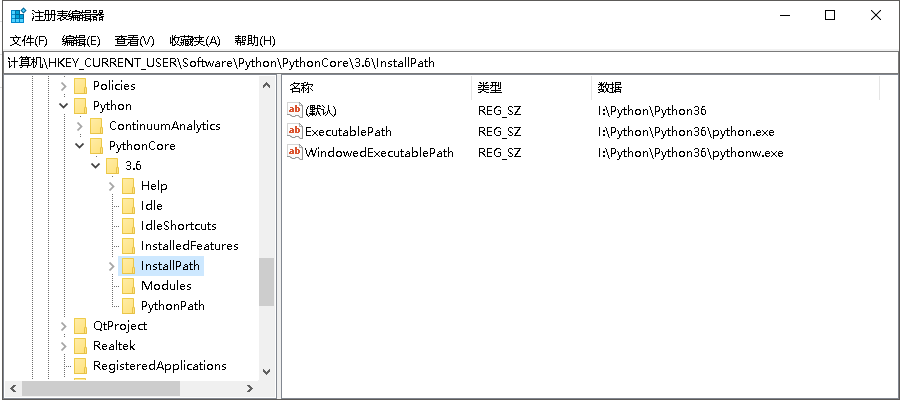Click the ExecutablePath string value icon
The width and height of the screenshot is (903, 402).
[295, 131]
